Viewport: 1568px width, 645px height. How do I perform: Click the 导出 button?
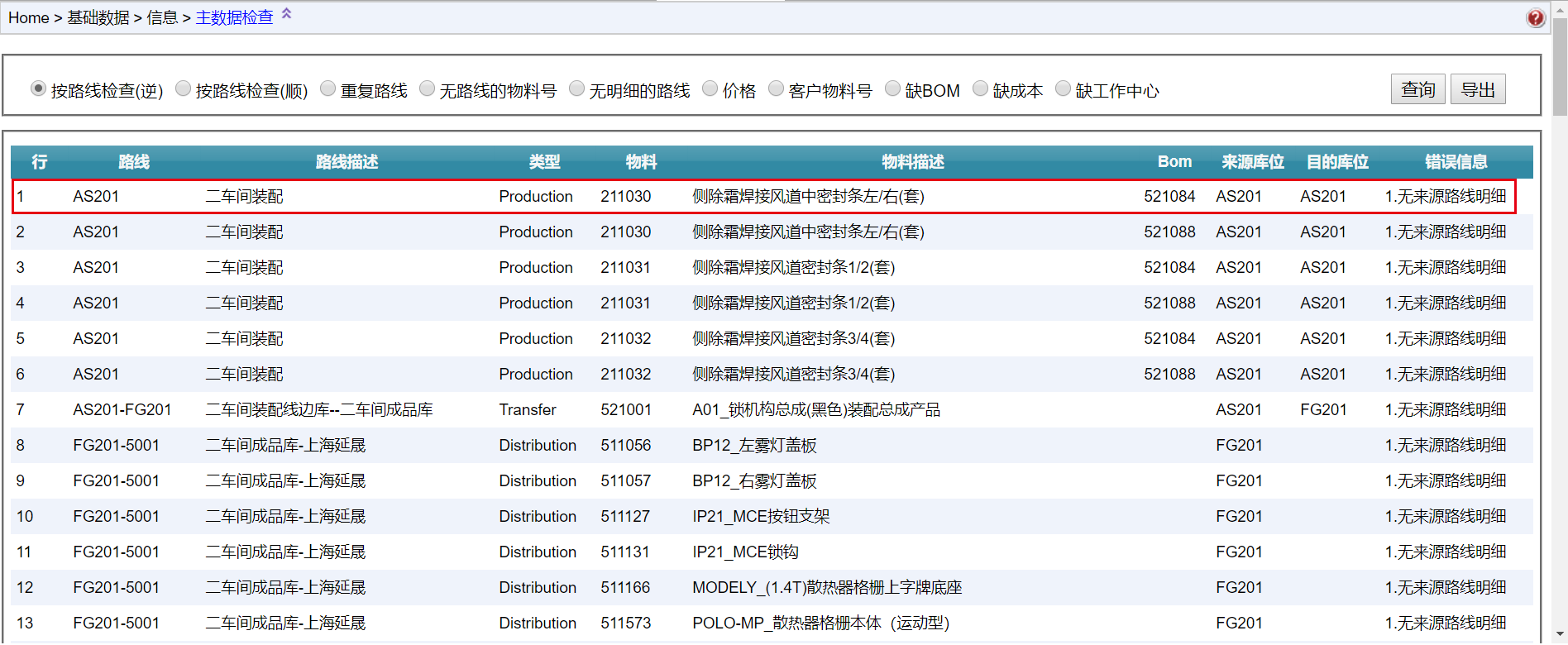(x=1478, y=89)
